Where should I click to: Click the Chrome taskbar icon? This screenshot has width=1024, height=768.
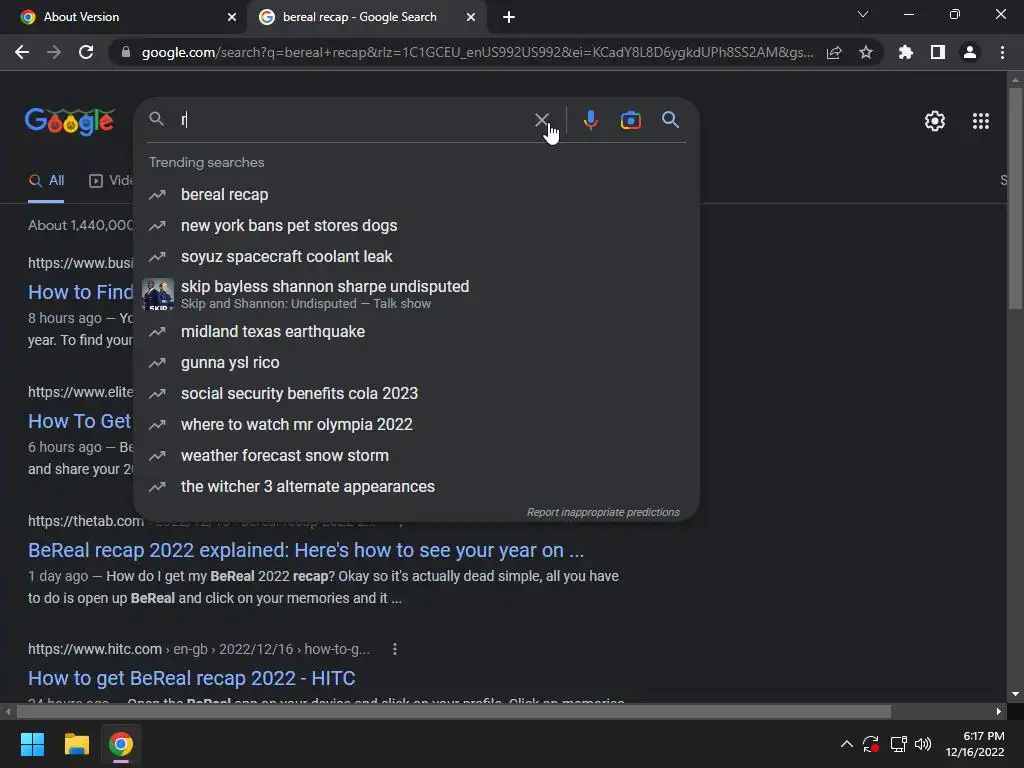pyautogui.click(x=121, y=744)
